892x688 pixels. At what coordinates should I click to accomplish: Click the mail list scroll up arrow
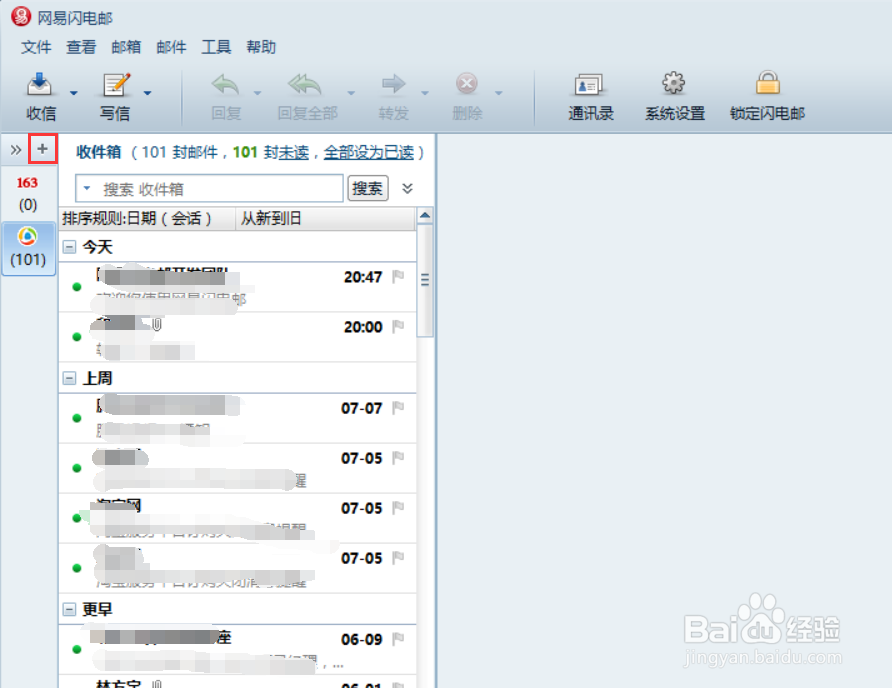click(425, 216)
